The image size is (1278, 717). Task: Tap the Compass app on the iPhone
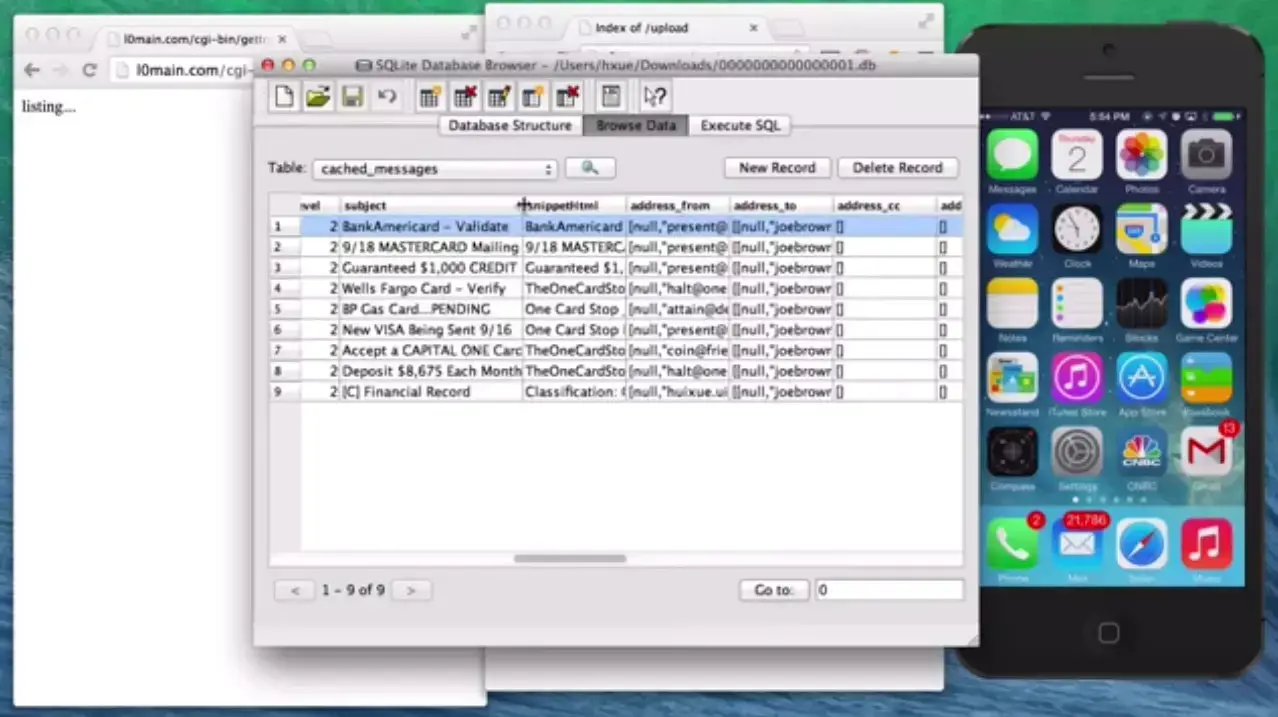click(x=1012, y=452)
